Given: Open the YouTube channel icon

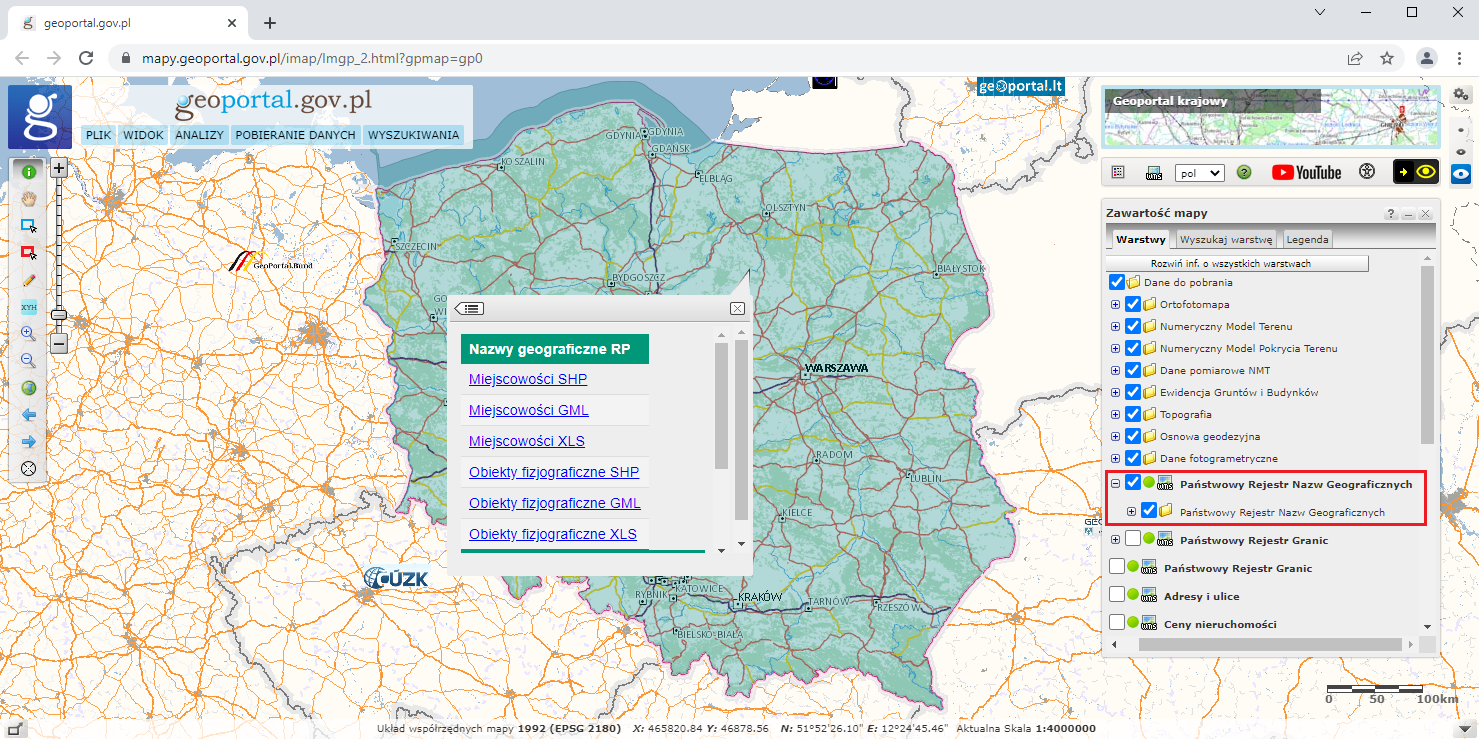Looking at the screenshot, I should [x=1306, y=172].
